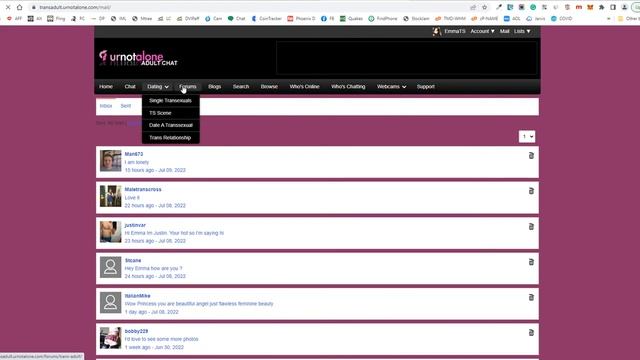The height and width of the screenshot is (360, 640).
Task: Select Single Transsexuals from Dating menu
Action: coord(170,100)
